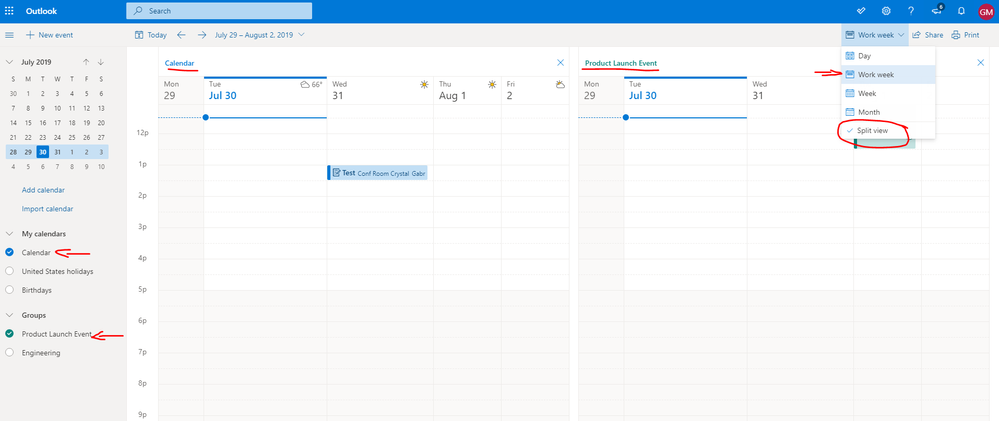
Task: Go to the previous week arrow
Action: pyautogui.click(x=181, y=35)
